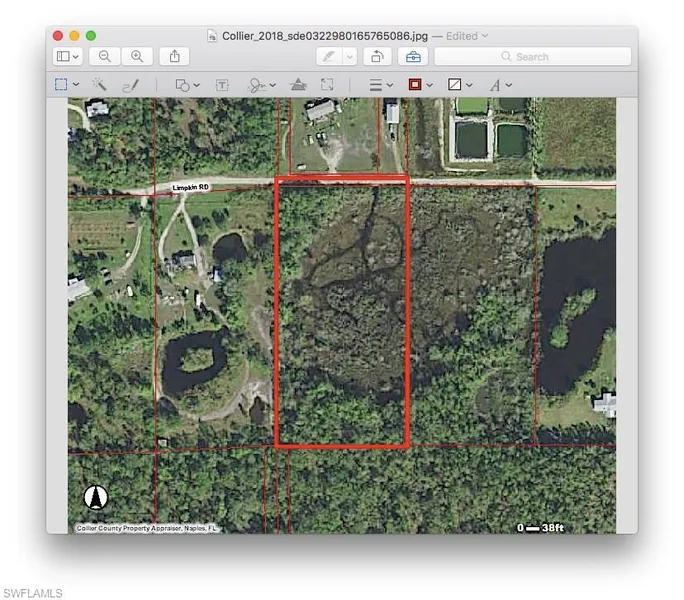Open the Shapes dropdown menu
The height and width of the screenshot is (600, 684).
187,86
